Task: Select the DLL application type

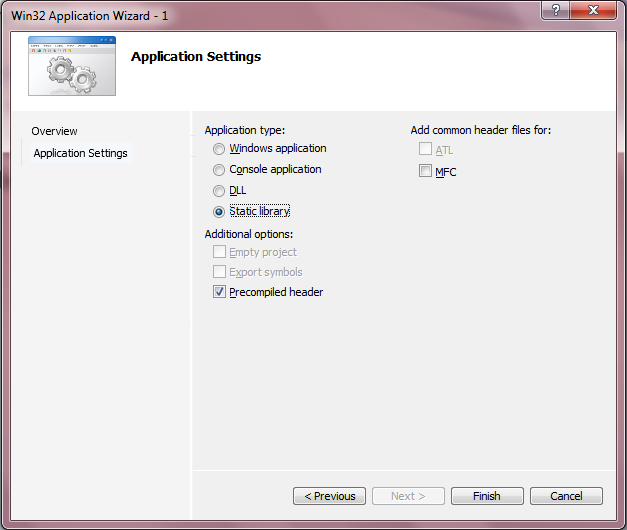Action: [219, 191]
